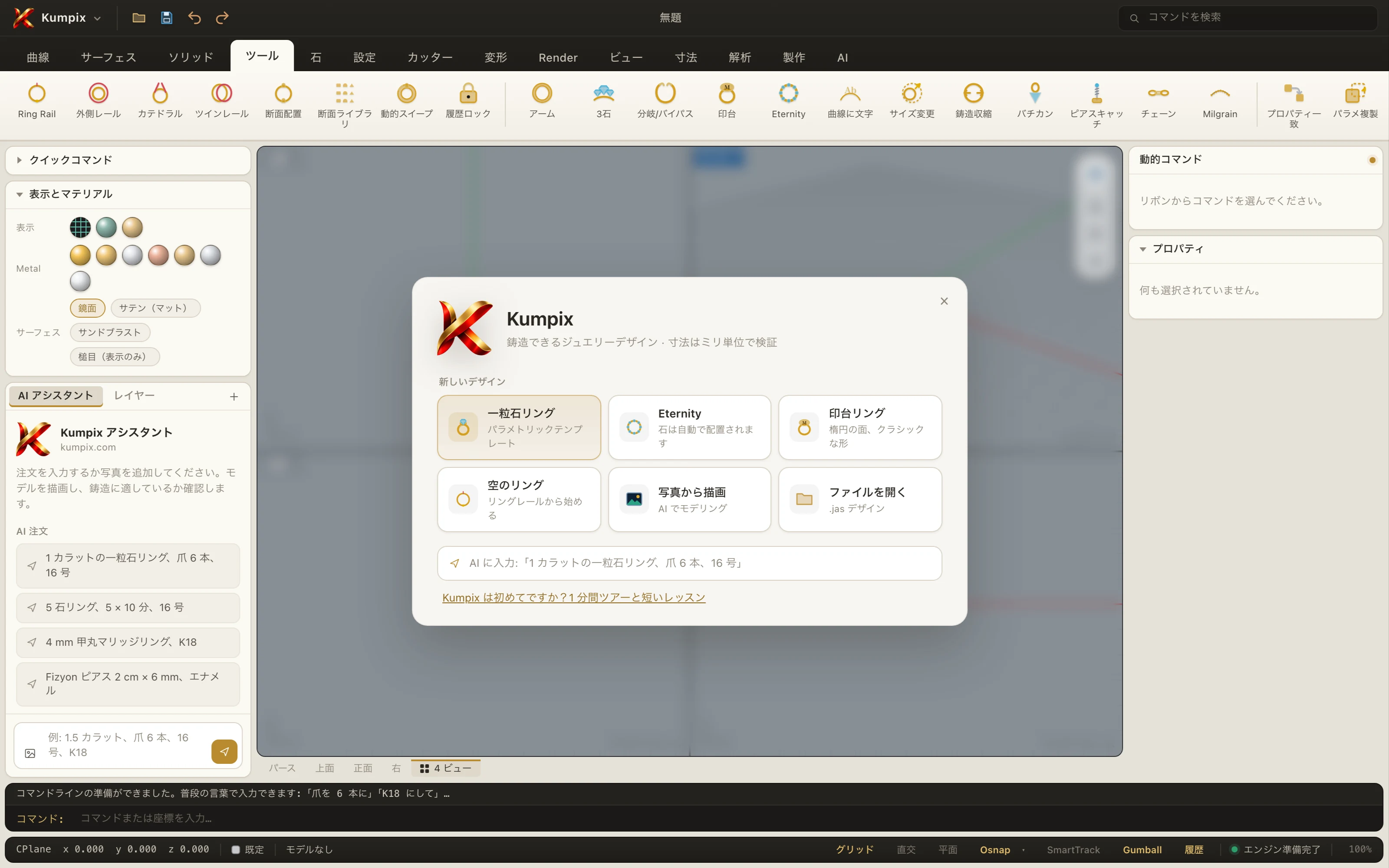Send the AI order with arrow button
1389x868 pixels.
tap(224, 751)
